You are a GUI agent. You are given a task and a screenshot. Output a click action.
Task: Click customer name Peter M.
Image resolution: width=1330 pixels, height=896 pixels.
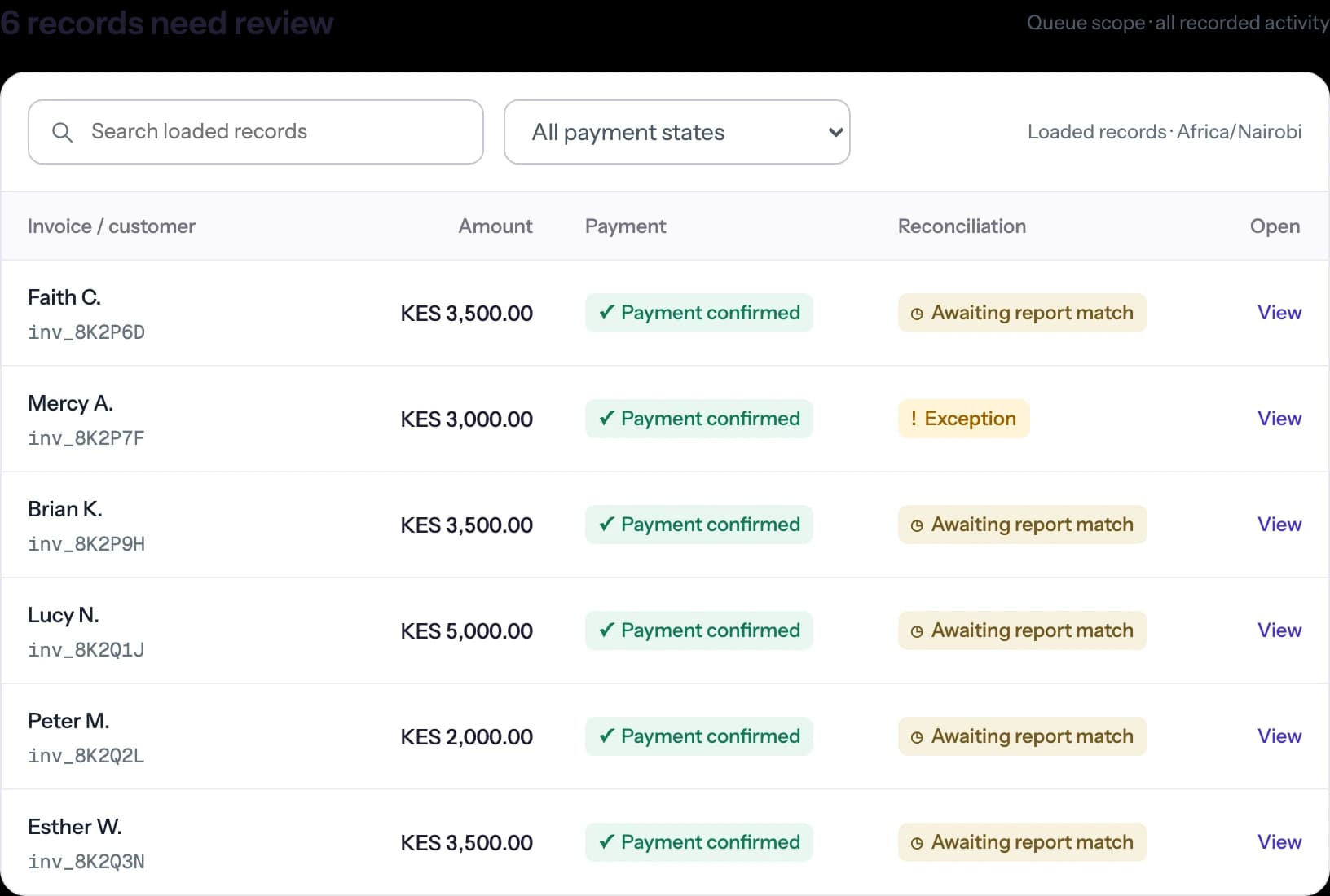coord(68,721)
